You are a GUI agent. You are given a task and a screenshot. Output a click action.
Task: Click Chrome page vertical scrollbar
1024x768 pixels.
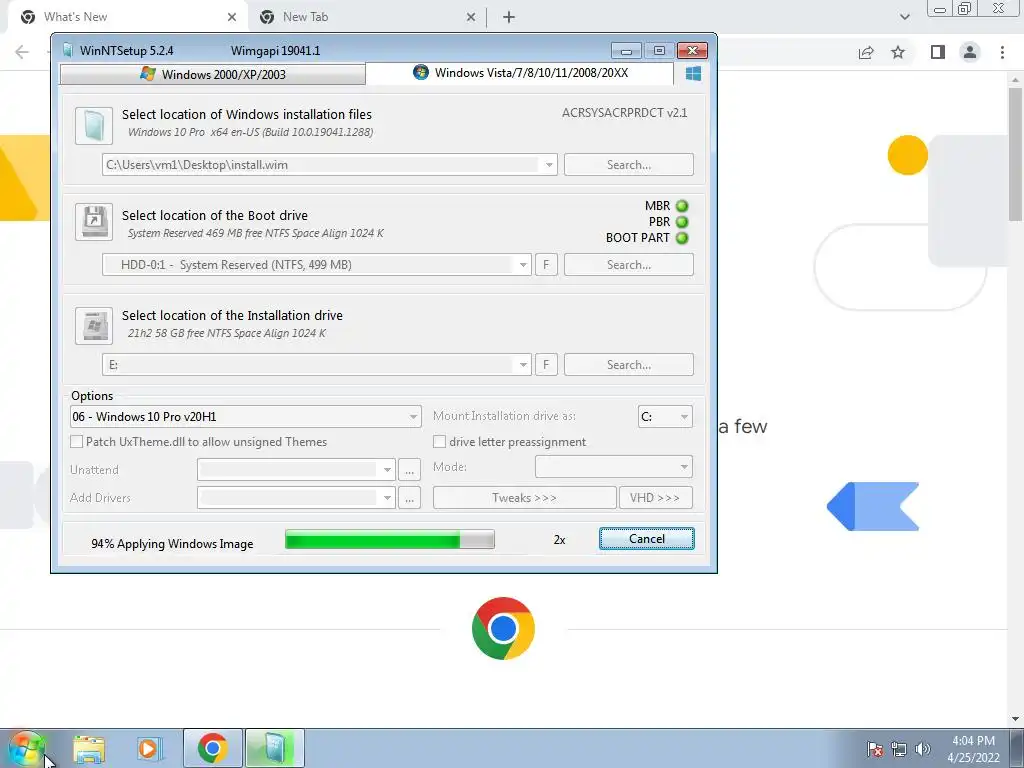pos(1015,154)
